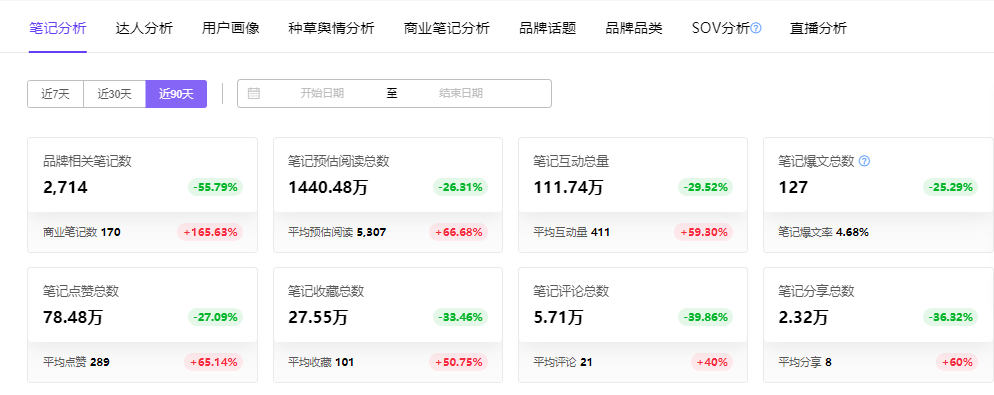This screenshot has height=395, width=994.
Task: Open the 品牌话题 tab
Action: pos(548,29)
